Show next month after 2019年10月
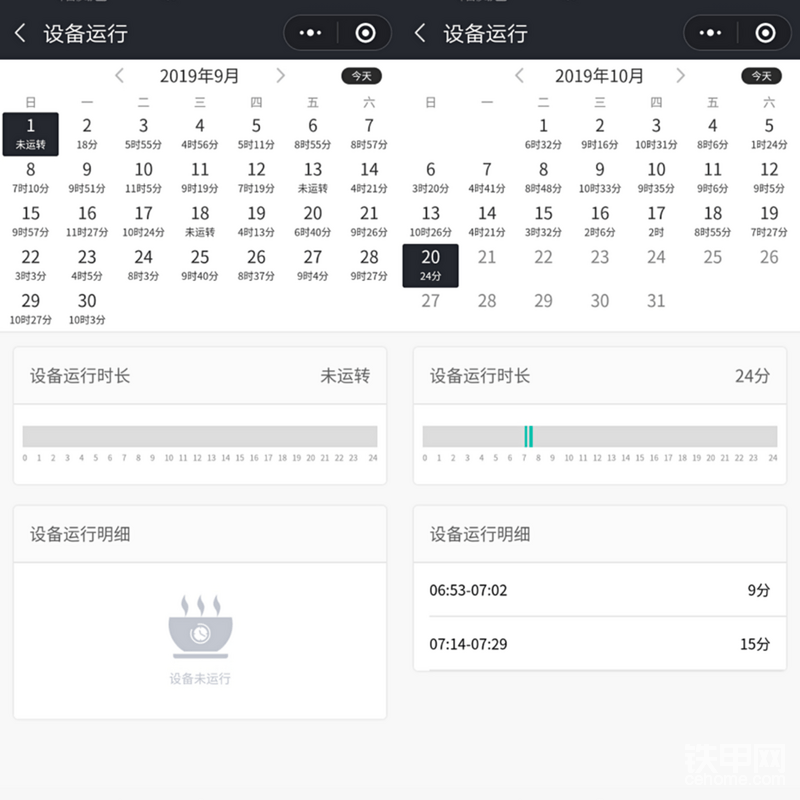 coord(680,76)
